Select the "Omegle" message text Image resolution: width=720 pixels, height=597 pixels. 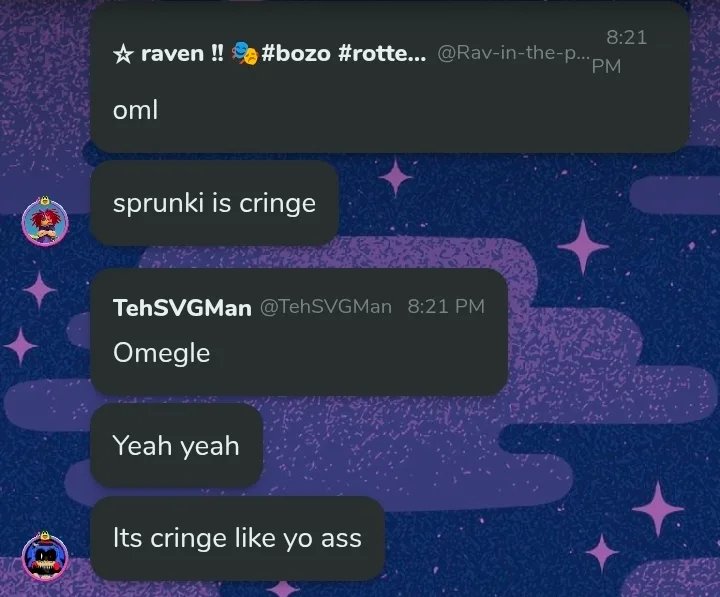(161, 352)
